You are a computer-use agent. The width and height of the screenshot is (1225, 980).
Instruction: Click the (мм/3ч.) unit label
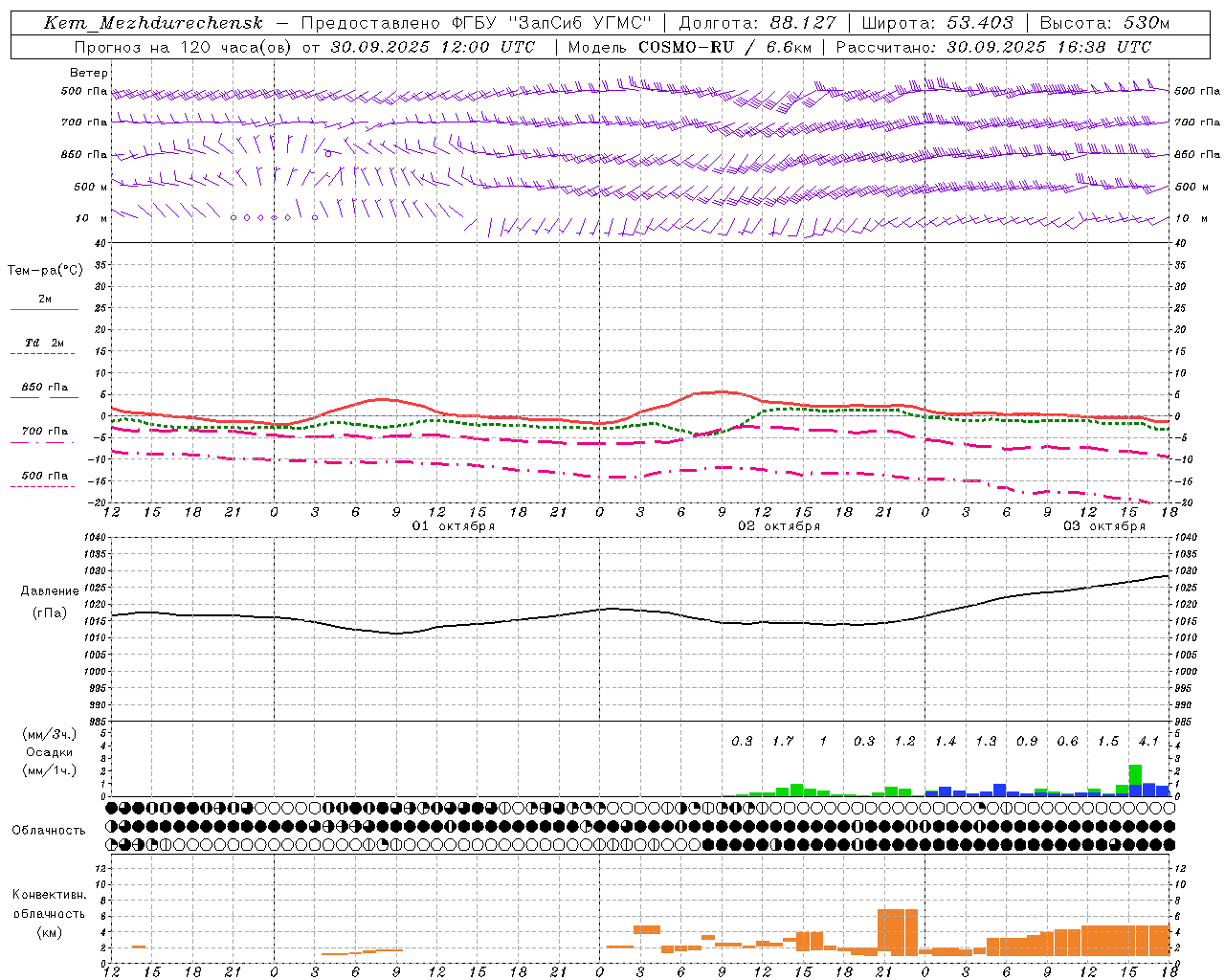[x=50, y=734]
